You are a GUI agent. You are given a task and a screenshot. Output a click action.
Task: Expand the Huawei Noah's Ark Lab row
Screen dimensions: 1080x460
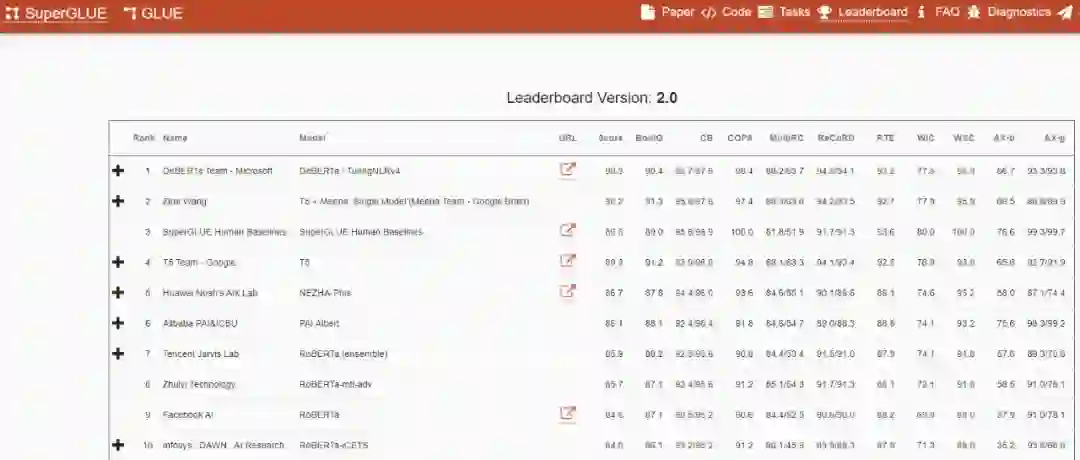click(x=118, y=293)
